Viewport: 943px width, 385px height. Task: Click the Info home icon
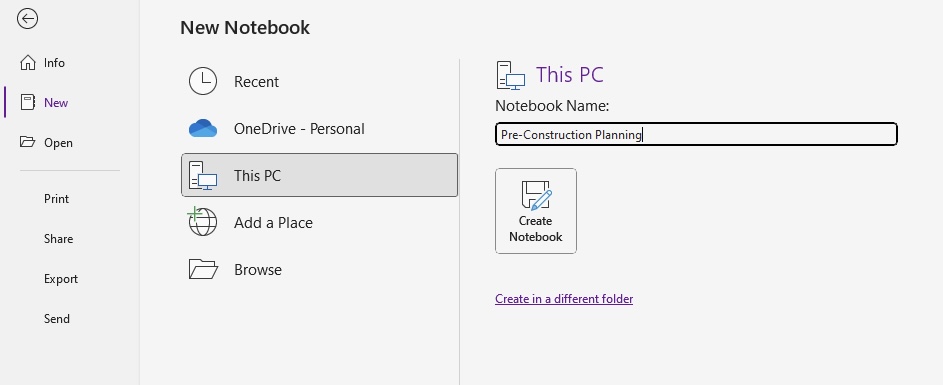[28, 63]
